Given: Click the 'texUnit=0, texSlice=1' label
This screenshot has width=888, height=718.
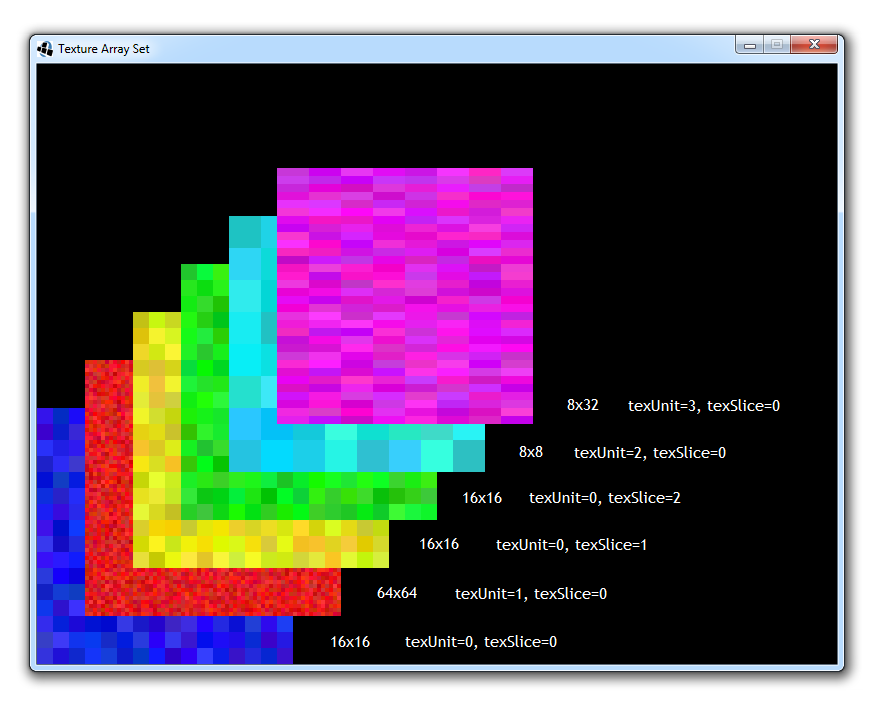Looking at the screenshot, I should click(571, 545).
